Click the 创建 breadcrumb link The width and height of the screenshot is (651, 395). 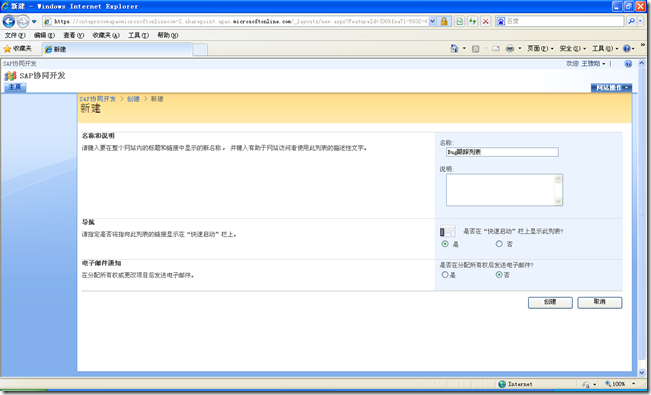pyautogui.click(x=133, y=99)
